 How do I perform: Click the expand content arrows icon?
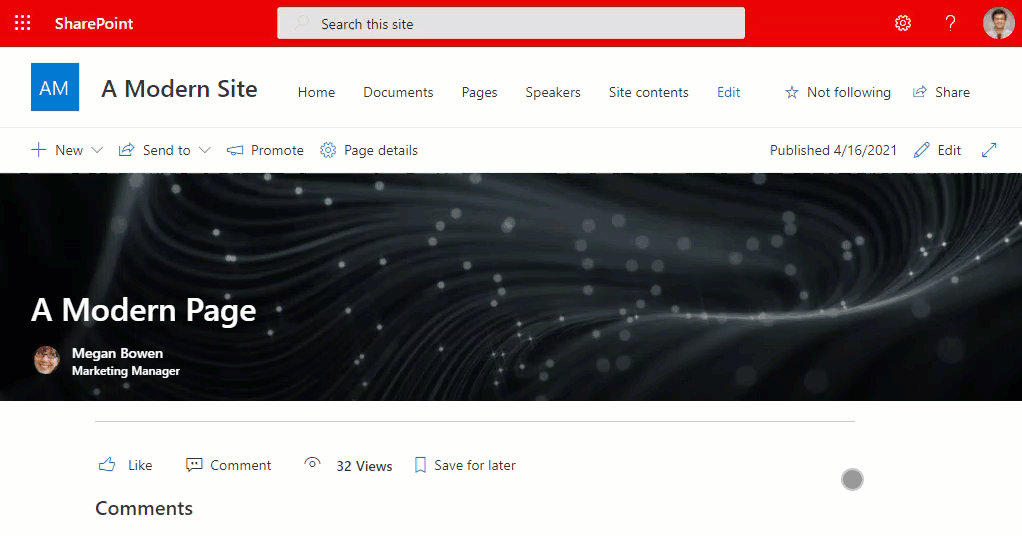(x=989, y=151)
